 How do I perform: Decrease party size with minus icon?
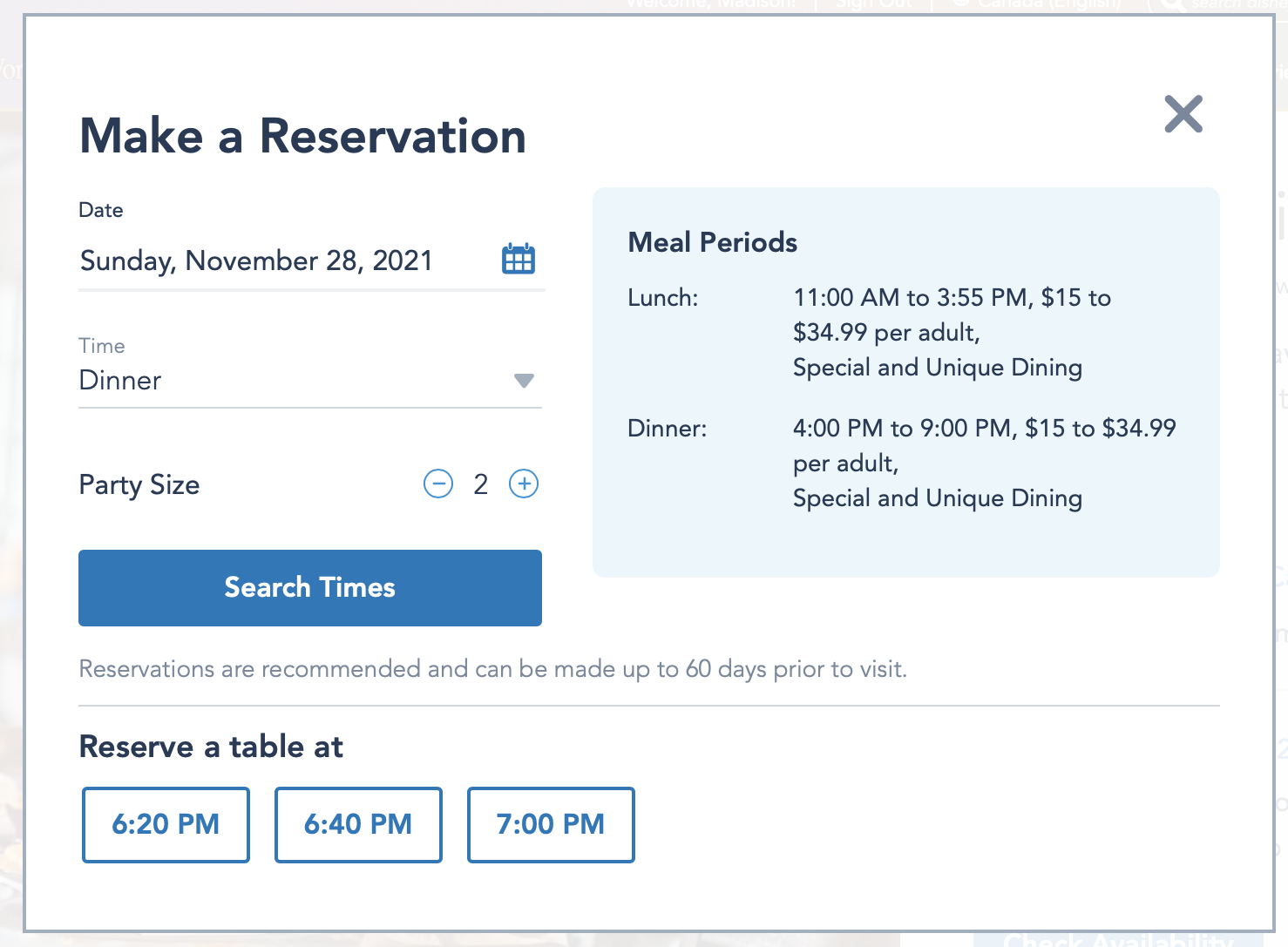(438, 484)
